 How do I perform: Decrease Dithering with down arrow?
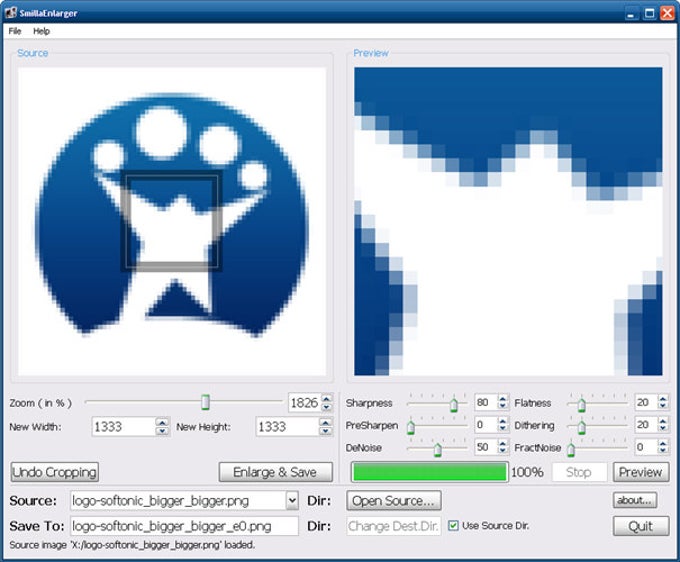(x=663, y=428)
